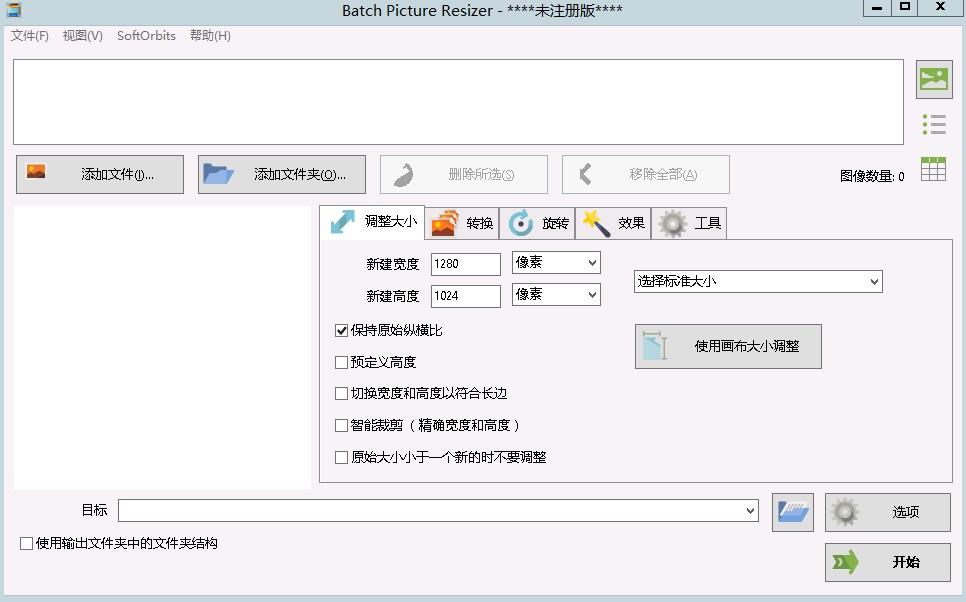This screenshot has width=966, height=602.
Task: Switch to grid table view icon
Action: 933,169
